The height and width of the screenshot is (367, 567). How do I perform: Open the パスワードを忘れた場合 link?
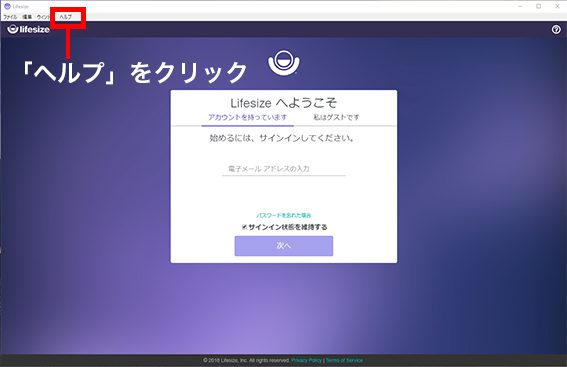pyautogui.click(x=284, y=215)
